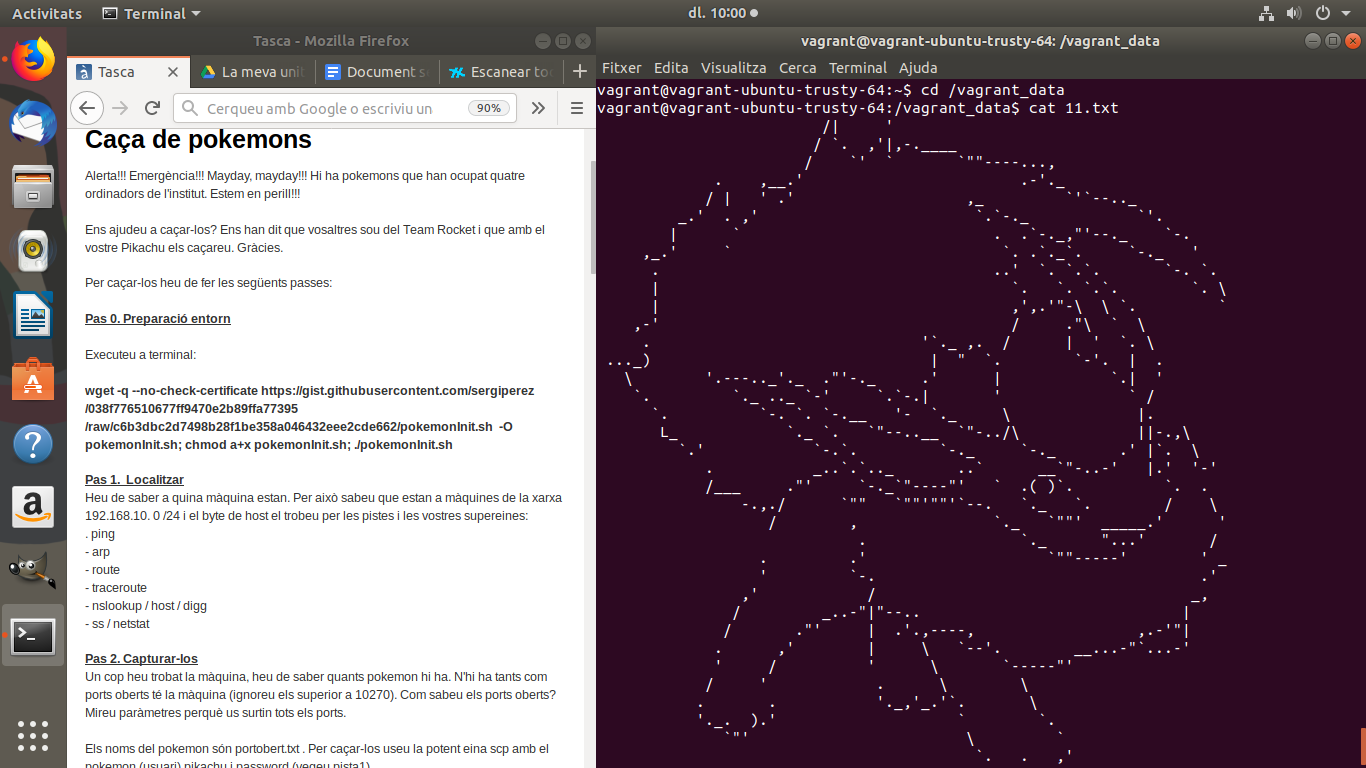
Task: Open Rhythmbox from the dock
Action: coord(32,251)
